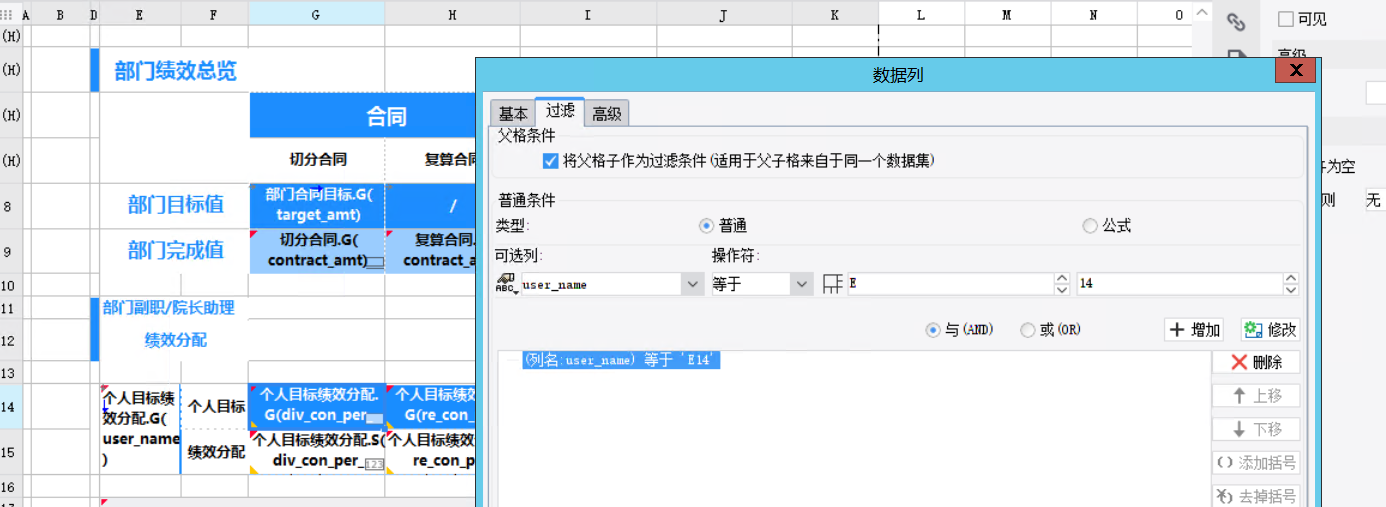
Task: Click the 部门合同目标.G(target_amt) cell
Action: 317,205
